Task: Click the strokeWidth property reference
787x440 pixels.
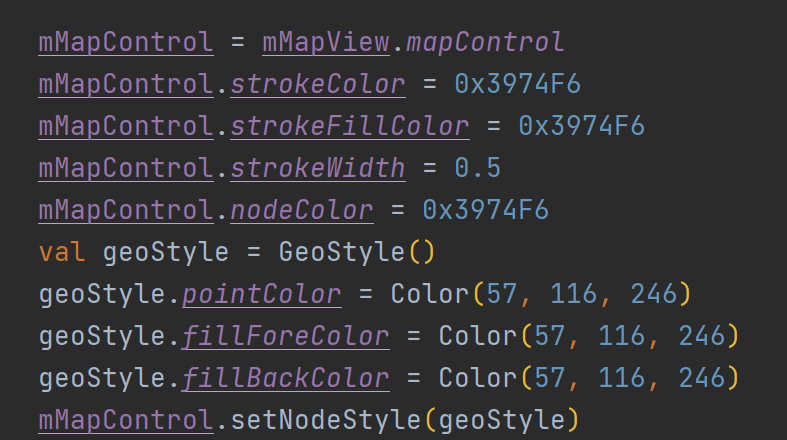Action: 318,168
